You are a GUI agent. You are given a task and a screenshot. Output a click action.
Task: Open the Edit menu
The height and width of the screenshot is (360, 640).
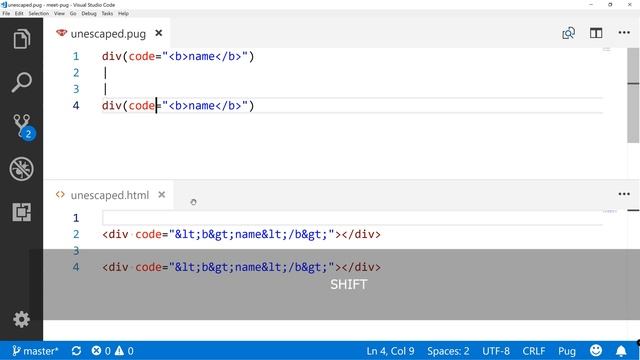[19, 13]
